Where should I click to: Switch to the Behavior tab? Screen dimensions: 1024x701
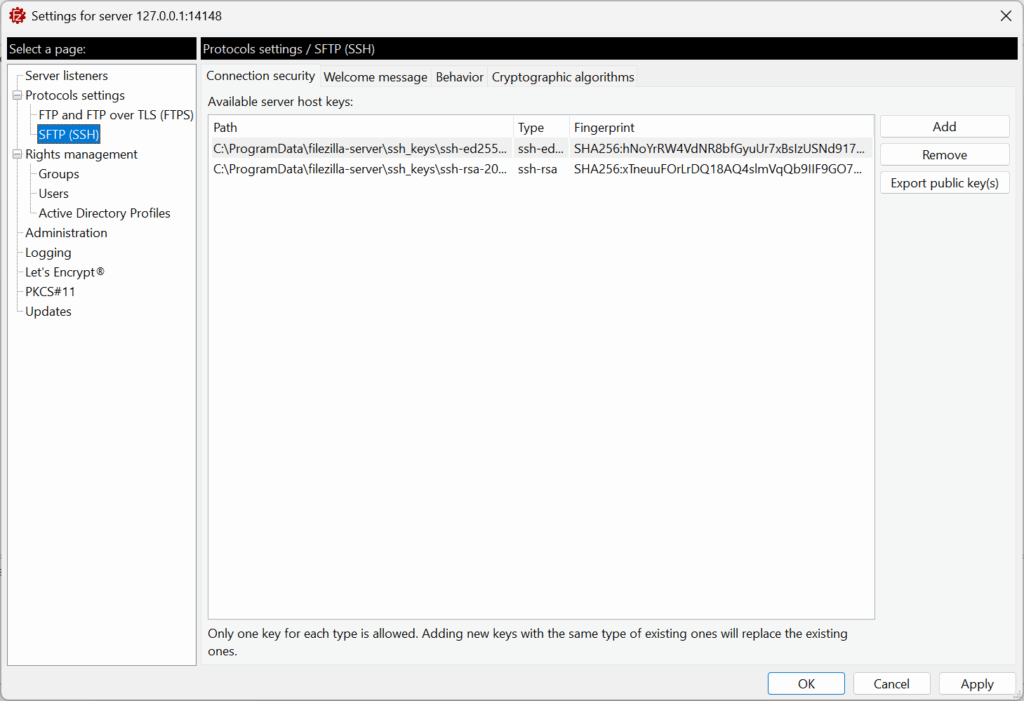[459, 76]
